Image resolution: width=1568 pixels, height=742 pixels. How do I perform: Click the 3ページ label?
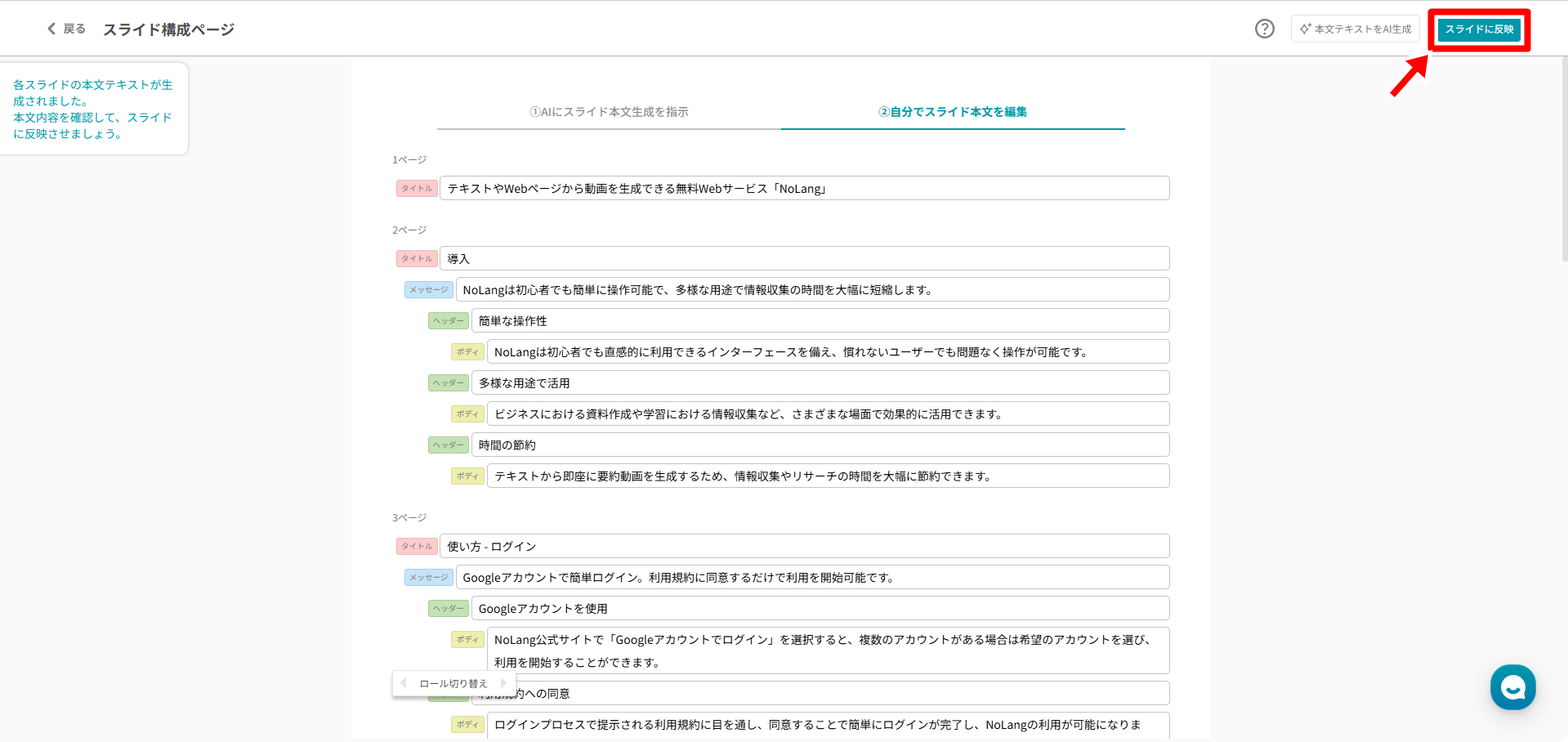coord(409,517)
